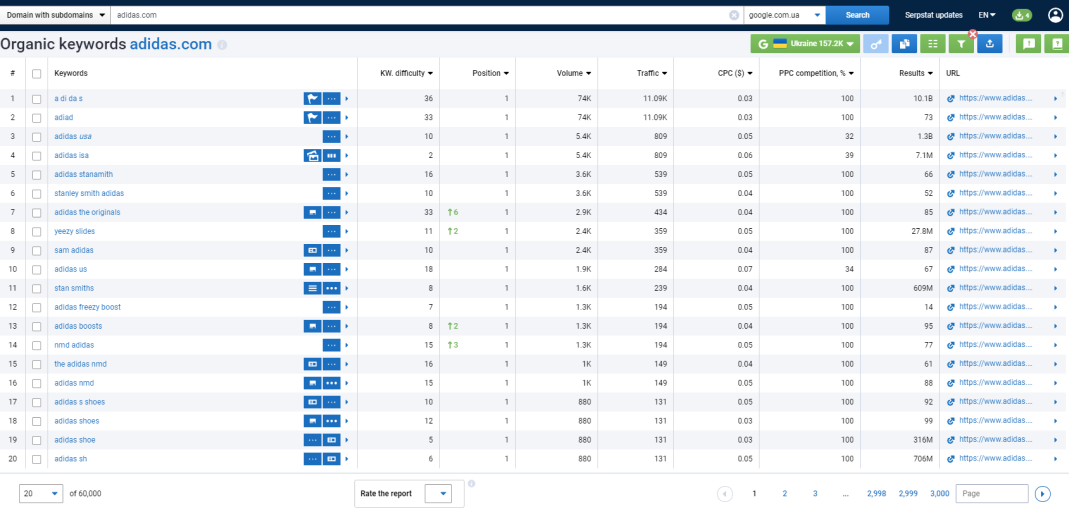Go to page 3
1069x512 pixels.
(x=815, y=494)
